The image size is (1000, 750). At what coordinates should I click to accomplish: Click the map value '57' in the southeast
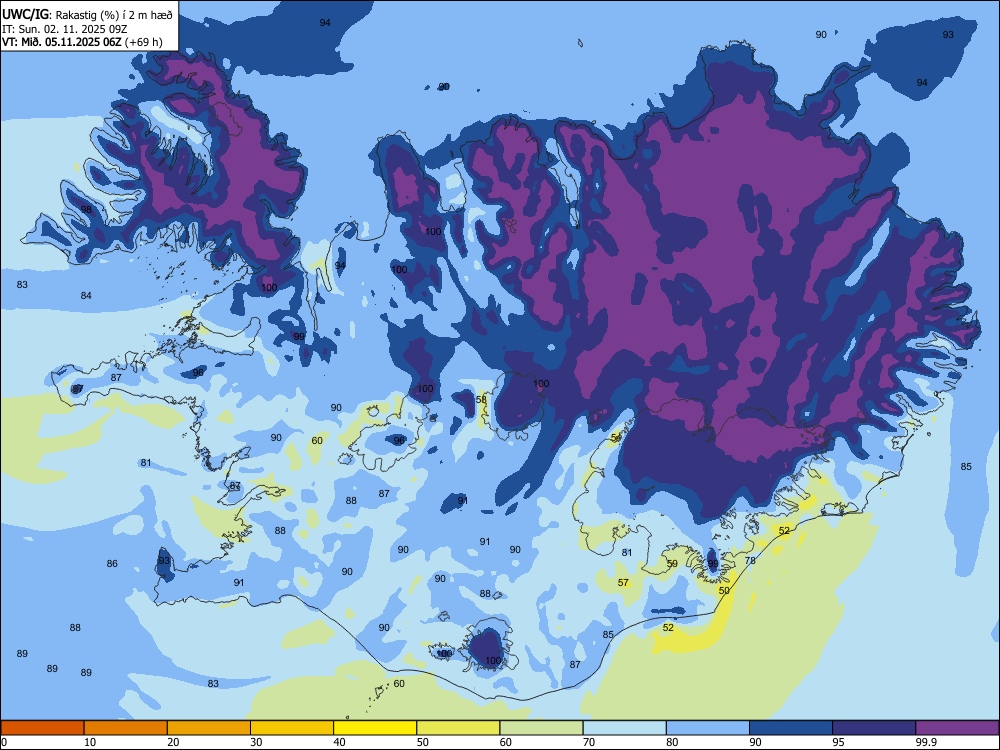click(623, 582)
